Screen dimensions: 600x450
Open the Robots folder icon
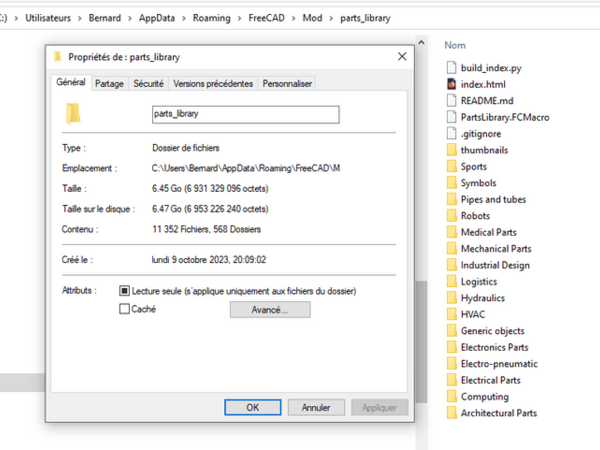[x=451, y=216]
